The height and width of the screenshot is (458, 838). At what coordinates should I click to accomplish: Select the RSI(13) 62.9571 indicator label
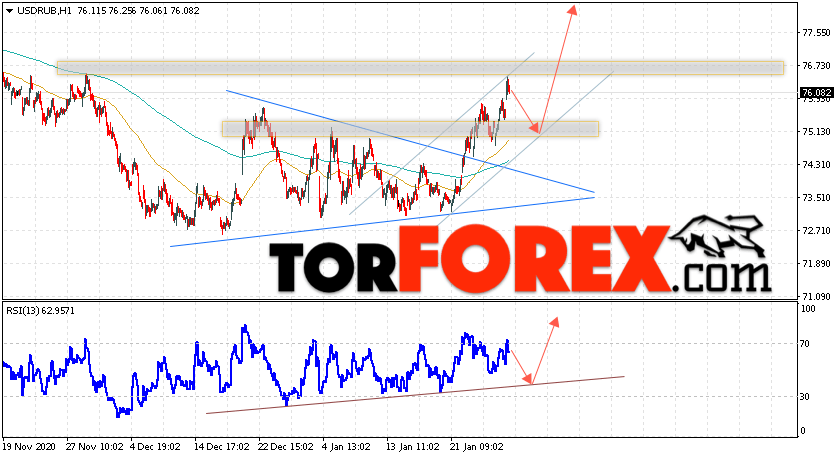tap(41, 310)
